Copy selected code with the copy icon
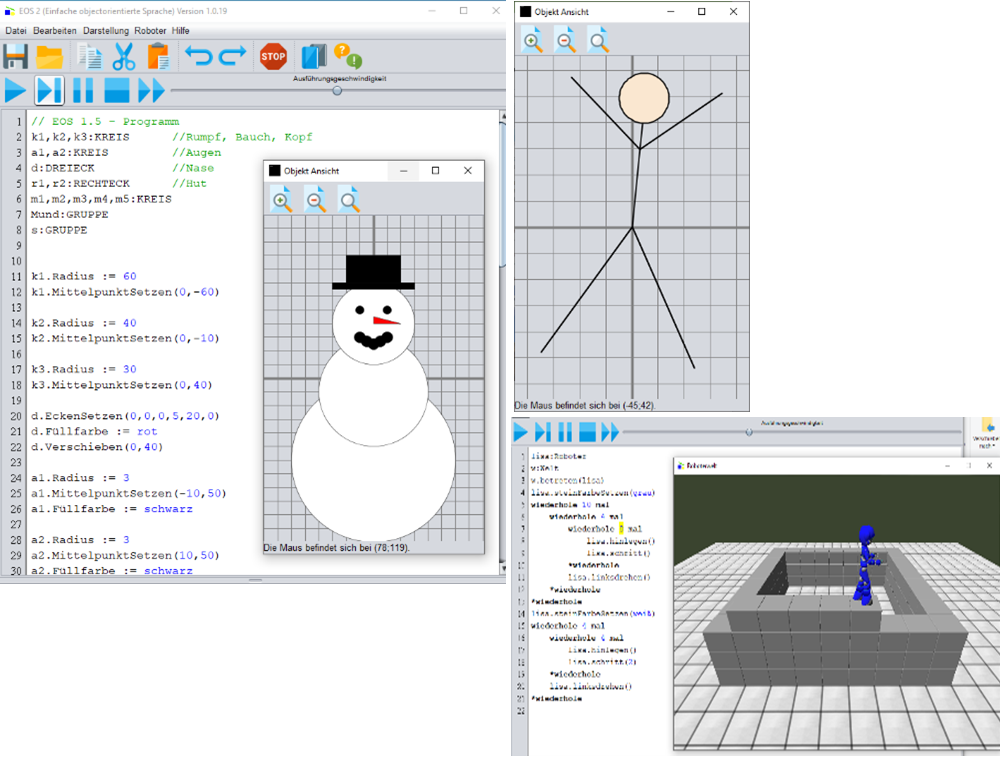This screenshot has width=1000, height=761. click(90, 57)
